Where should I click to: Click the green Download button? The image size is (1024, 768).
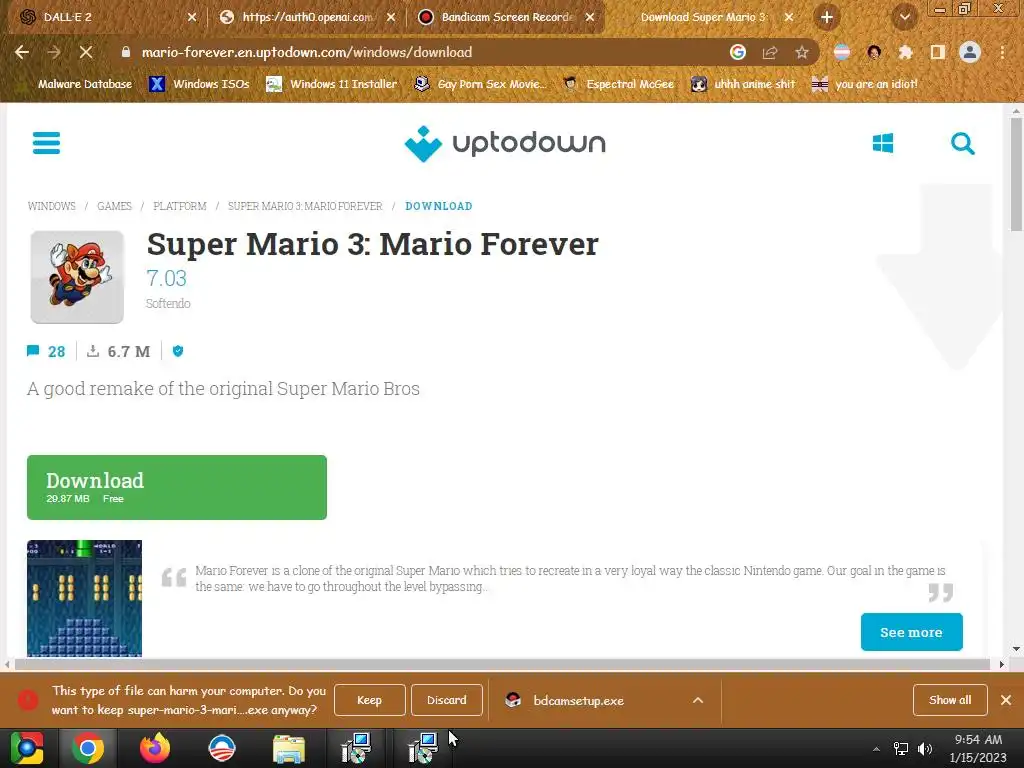(176, 487)
